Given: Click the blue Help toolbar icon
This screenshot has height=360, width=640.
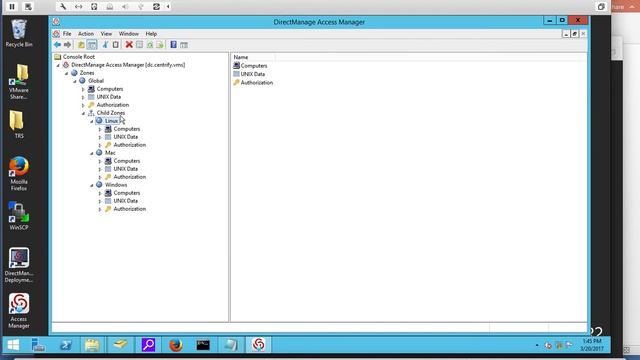Looking at the screenshot, I should 173,45.
